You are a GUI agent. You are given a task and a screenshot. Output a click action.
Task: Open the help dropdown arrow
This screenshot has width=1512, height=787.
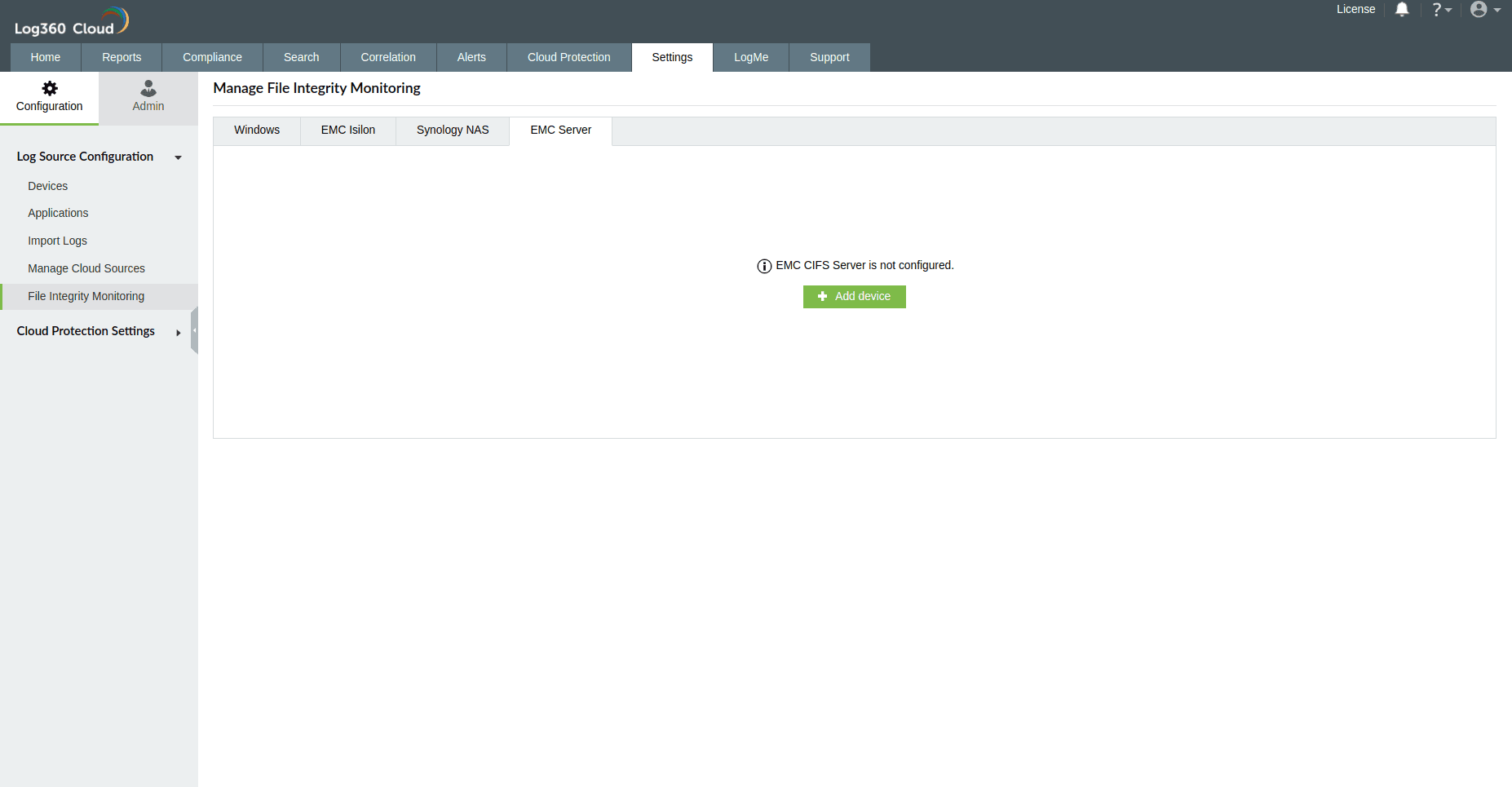coord(1448,11)
